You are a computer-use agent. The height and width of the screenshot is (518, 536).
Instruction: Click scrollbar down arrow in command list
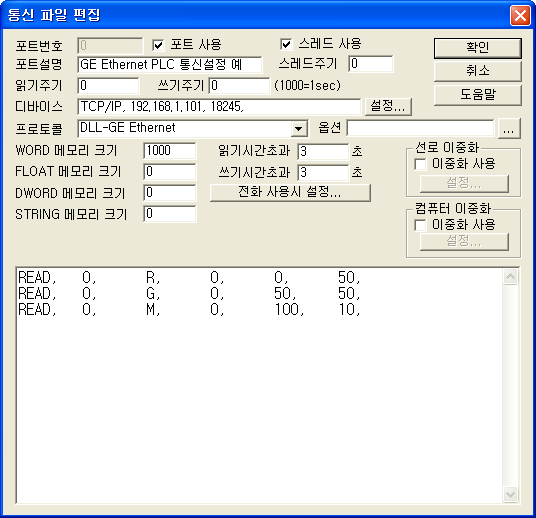[510, 494]
